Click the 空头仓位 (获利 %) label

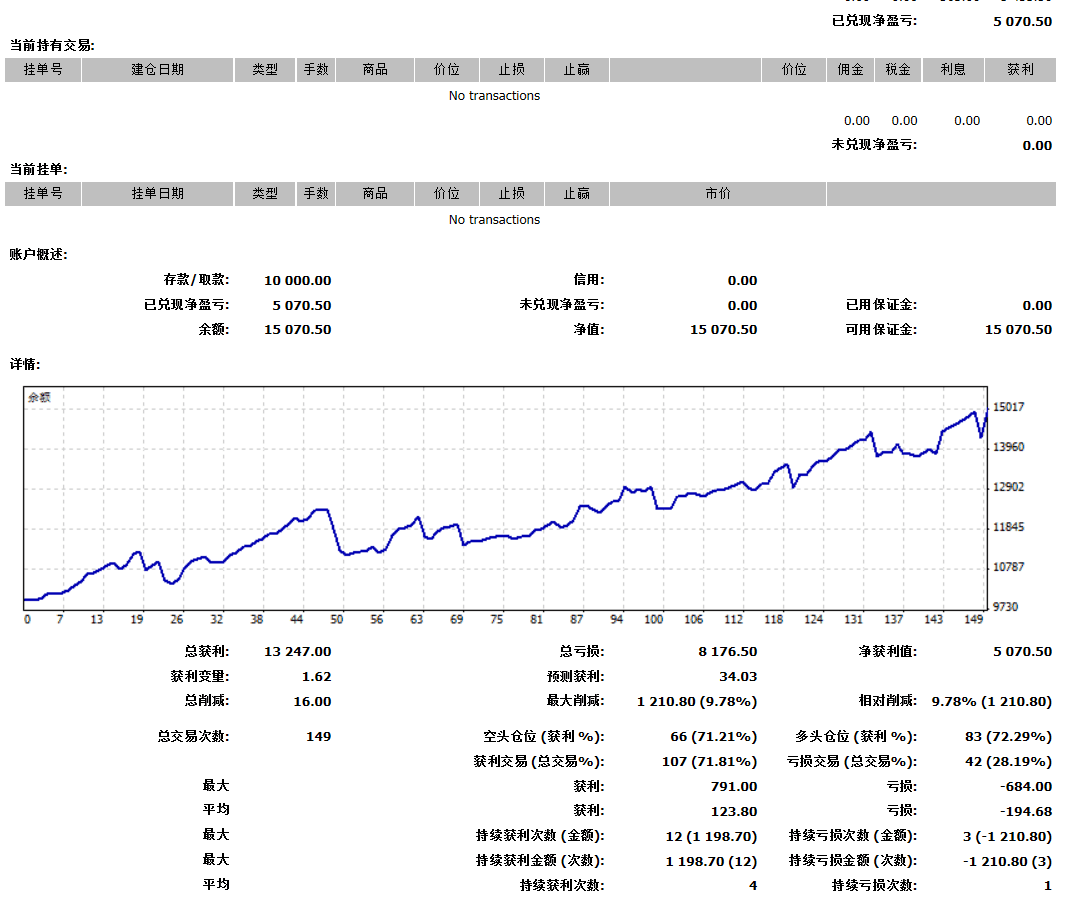pyautogui.click(x=544, y=737)
